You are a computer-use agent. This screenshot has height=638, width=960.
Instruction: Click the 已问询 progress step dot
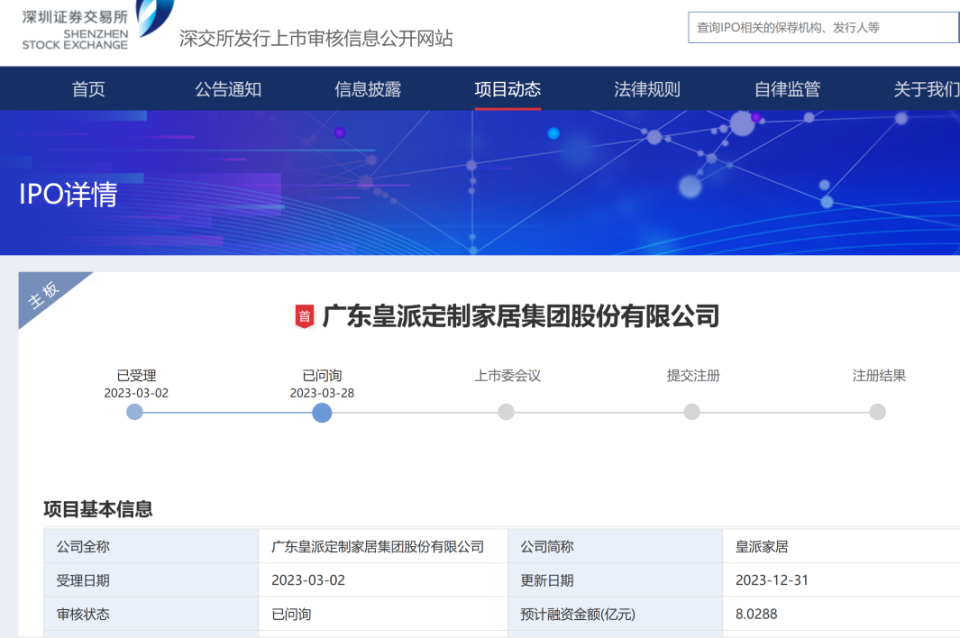pos(322,413)
